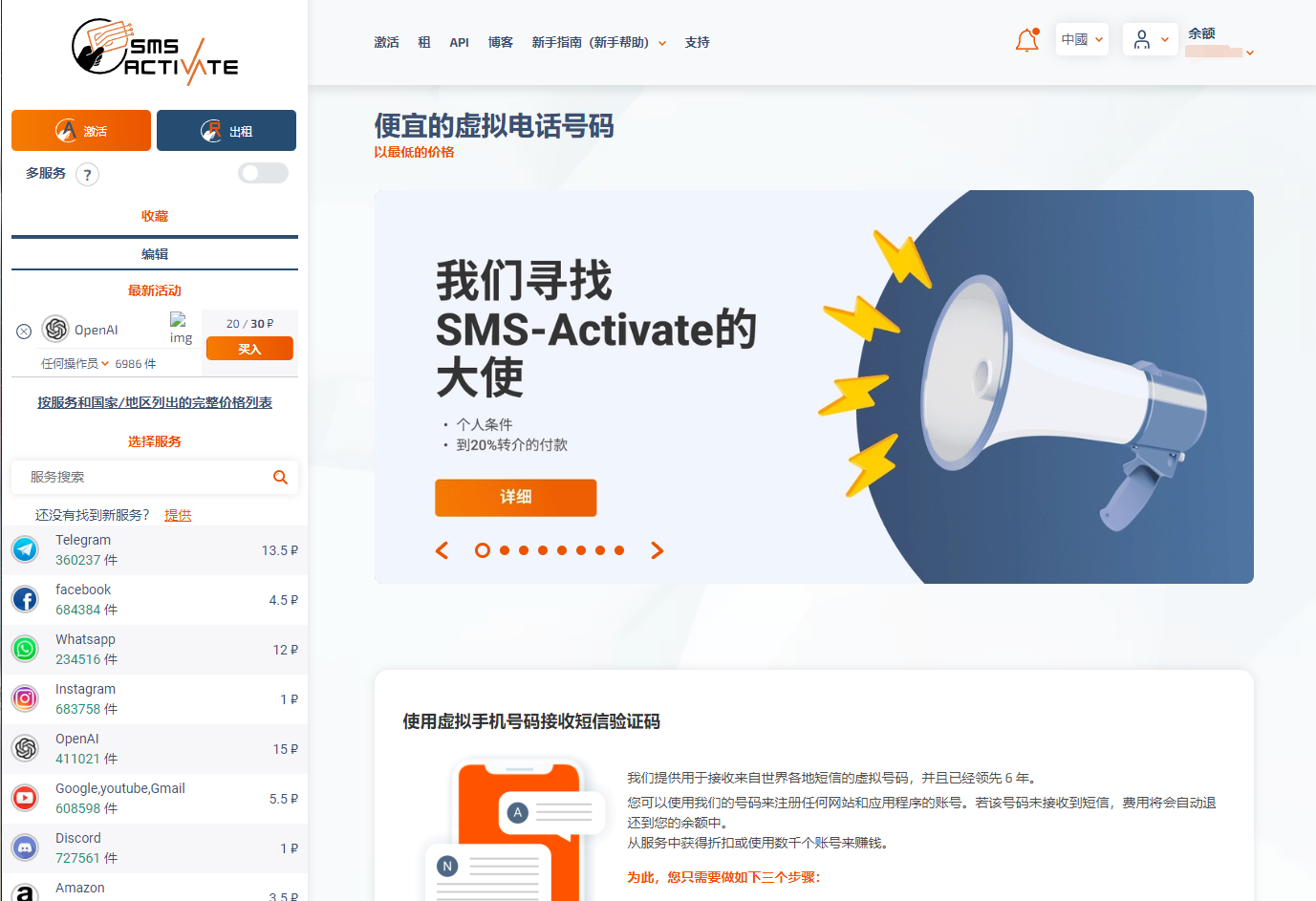Open the notification bell
The image size is (1316, 901).
(1027, 40)
